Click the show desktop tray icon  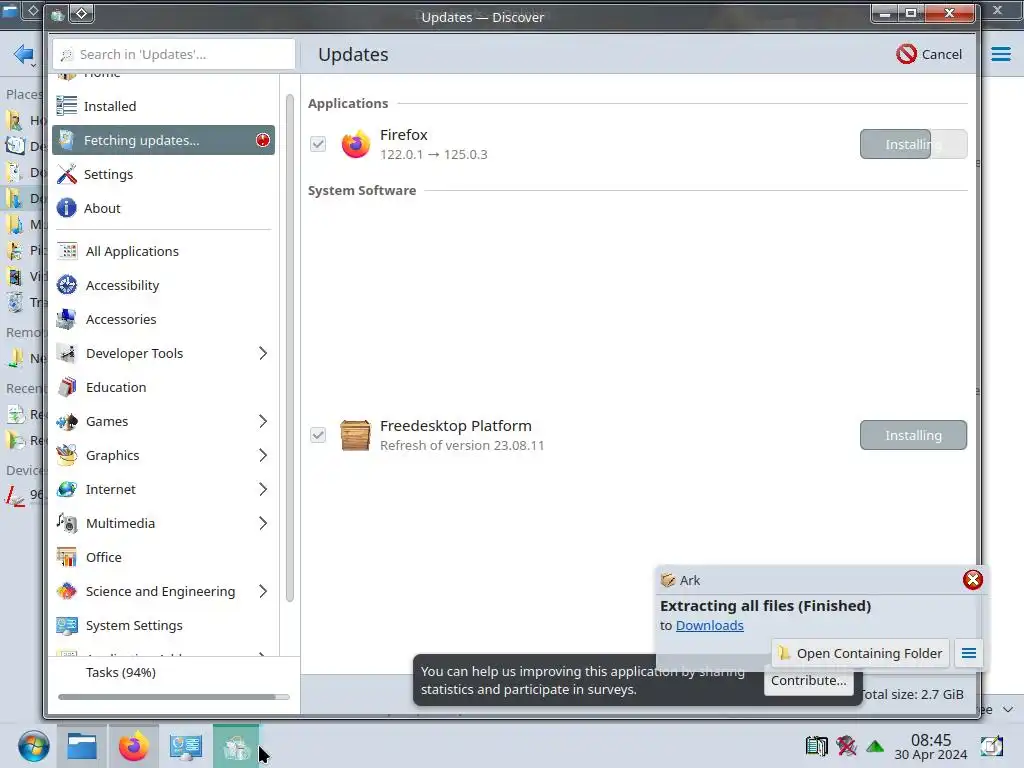click(991, 746)
